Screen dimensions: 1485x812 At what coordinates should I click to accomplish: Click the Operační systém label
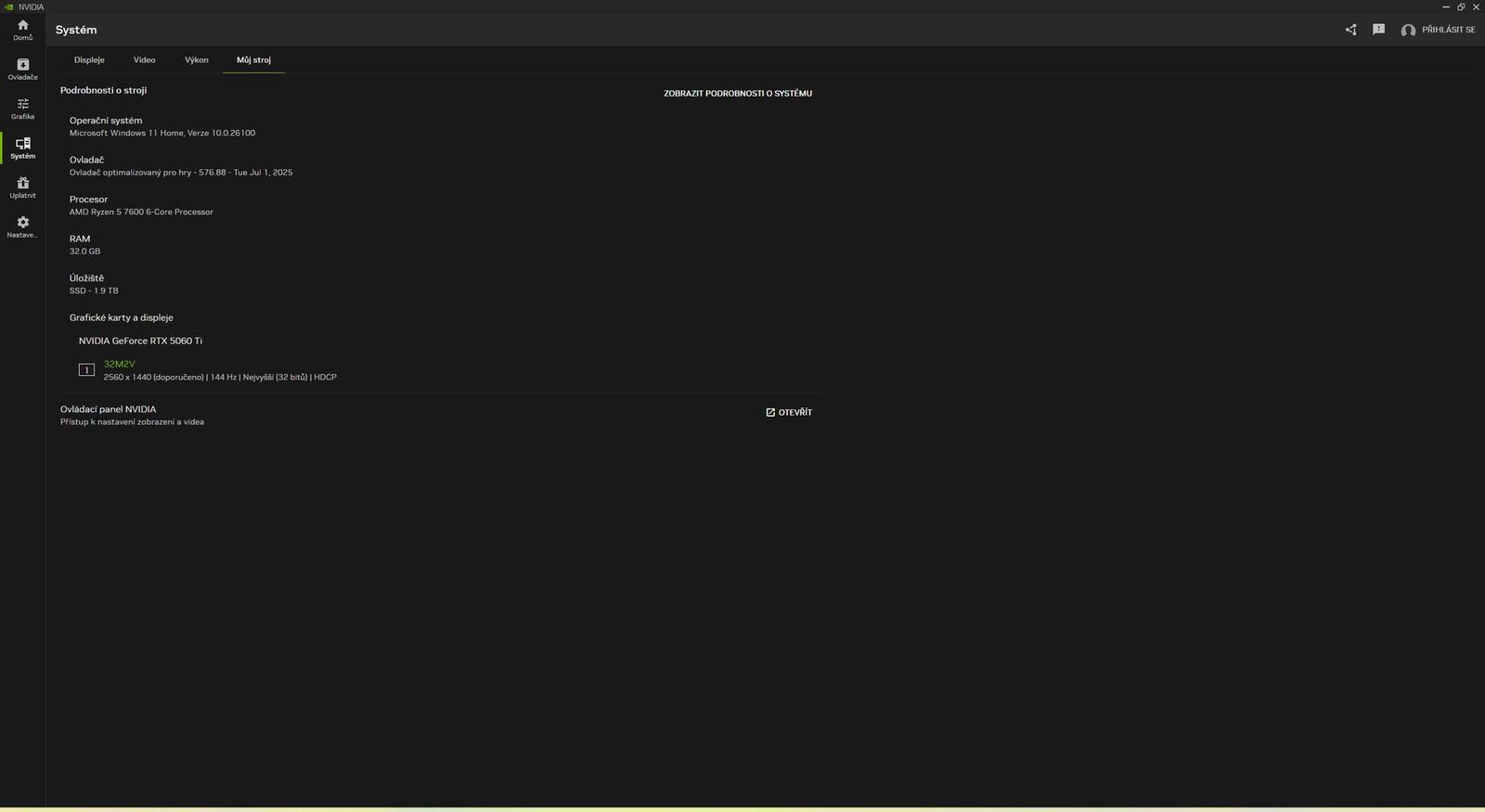point(106,121)
